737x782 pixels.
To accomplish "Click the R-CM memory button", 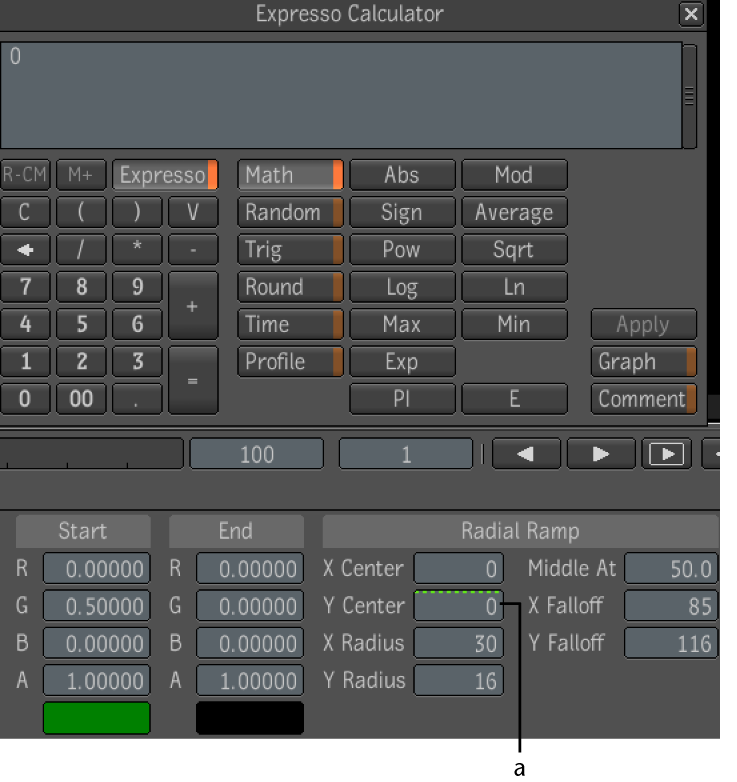I will coord(25,175).
